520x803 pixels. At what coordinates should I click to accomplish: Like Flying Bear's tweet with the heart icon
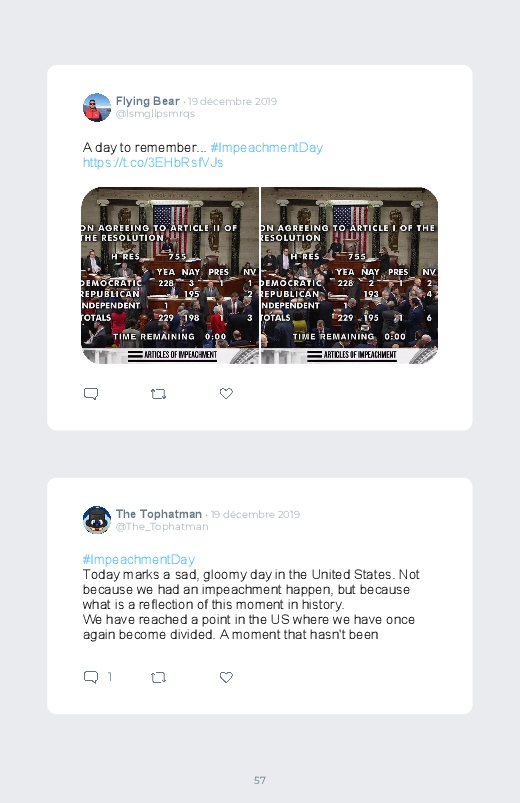pyautogui.click(x=226, y=393)
